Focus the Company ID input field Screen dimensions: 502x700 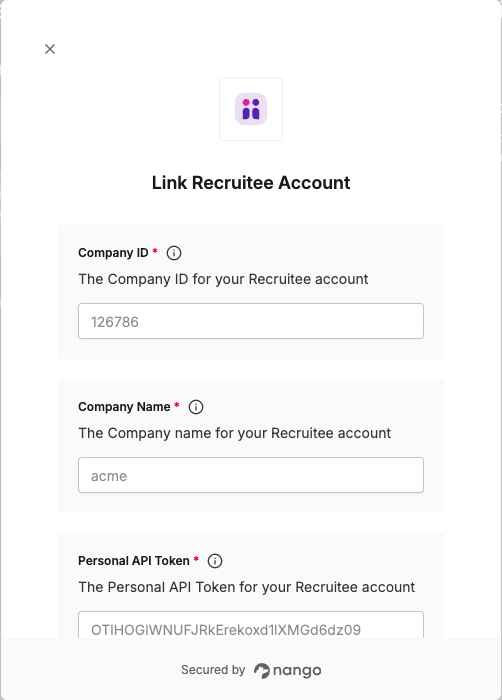(251, 321)
